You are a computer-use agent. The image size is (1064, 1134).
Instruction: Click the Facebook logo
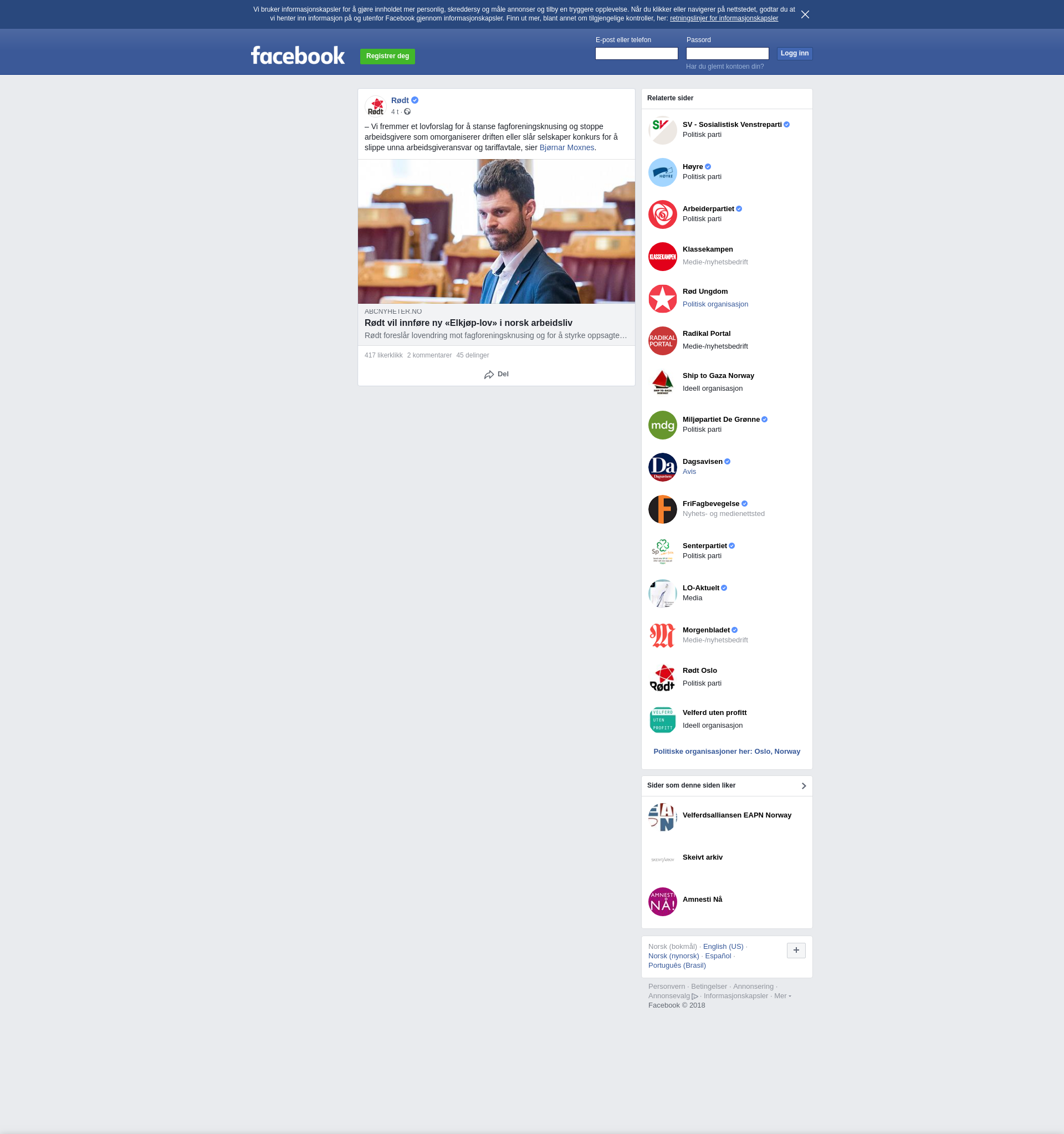coord(298,55)
